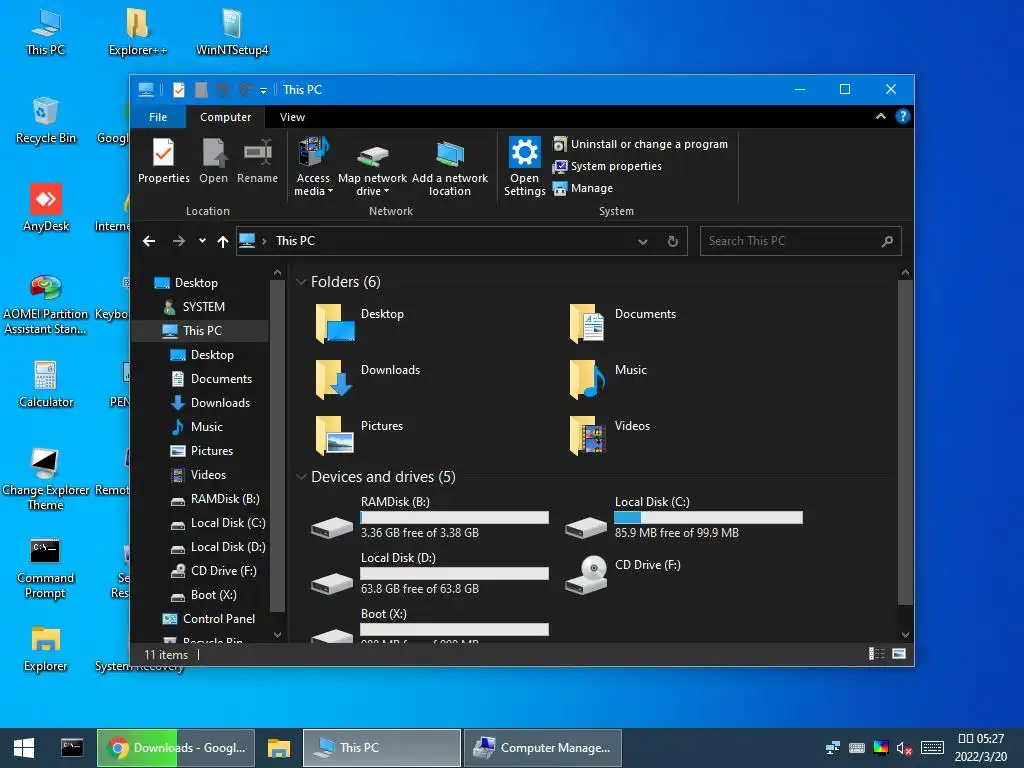Click the Forward navigation arrow
This screenshot has height=768, width=1024.
[178, 241]
